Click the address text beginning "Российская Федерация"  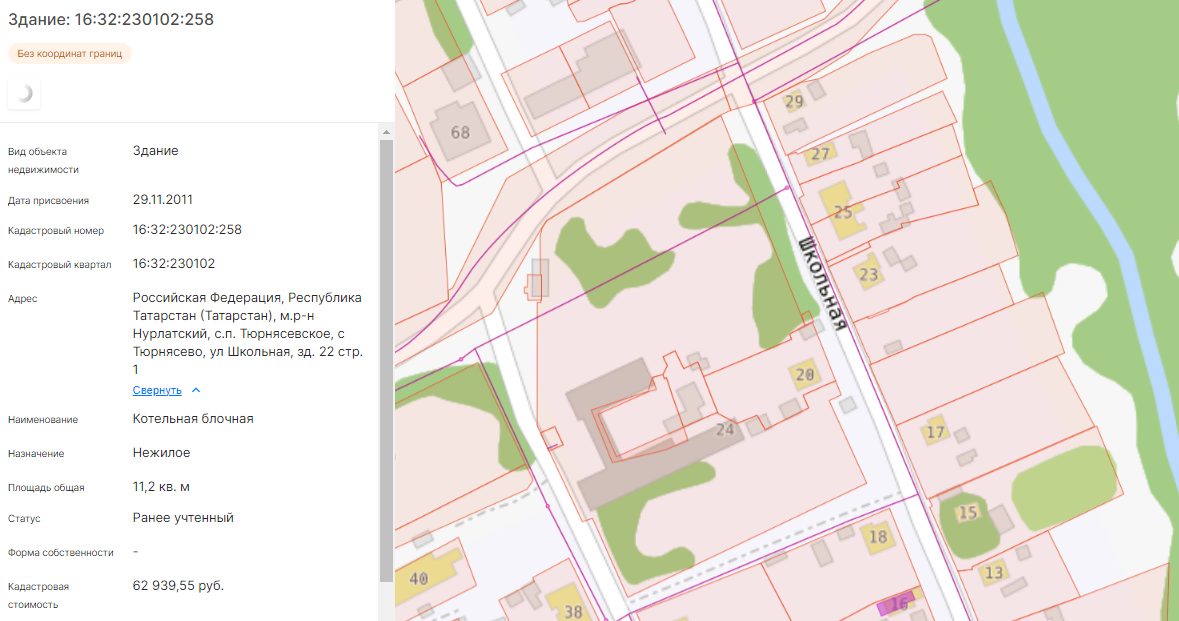248,333
